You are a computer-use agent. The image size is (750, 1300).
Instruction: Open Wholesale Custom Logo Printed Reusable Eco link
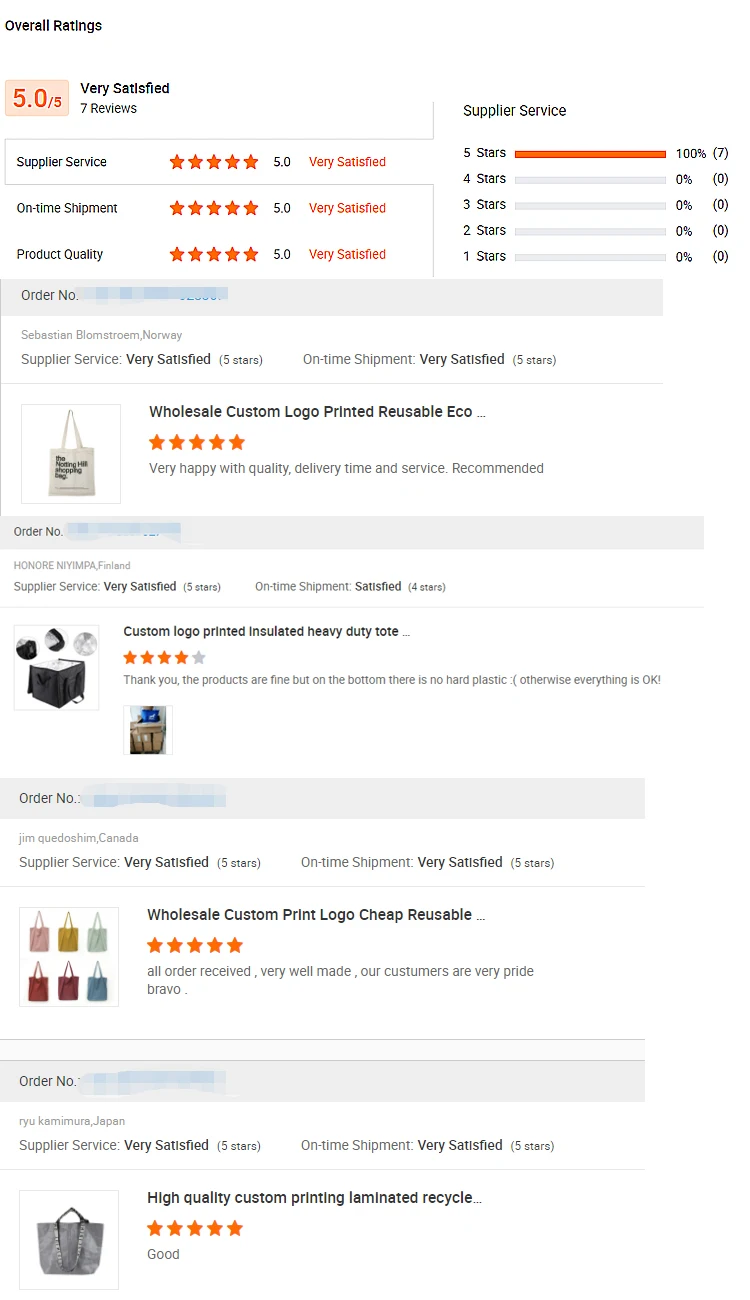[317, 412]
